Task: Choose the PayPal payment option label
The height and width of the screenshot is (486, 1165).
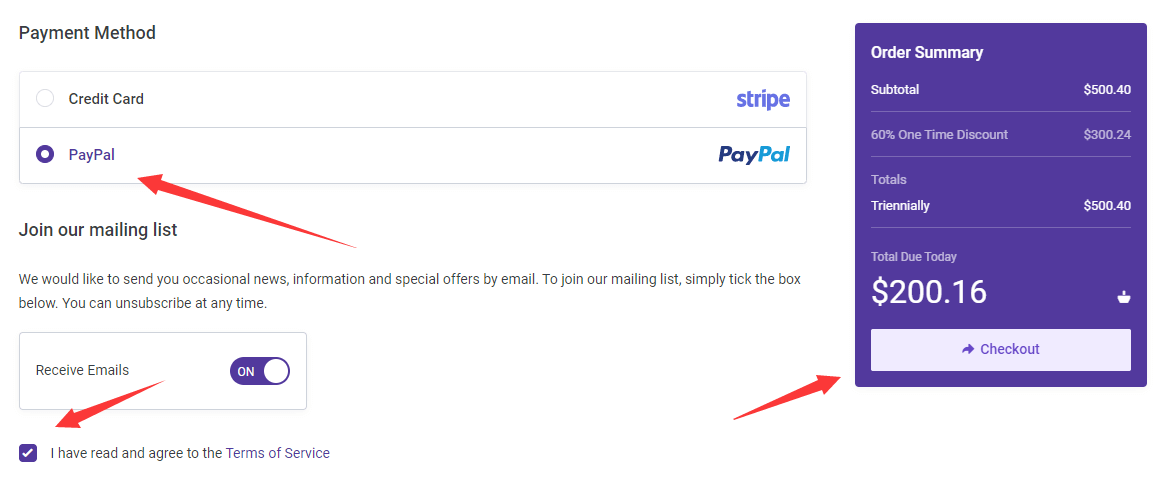Action: point(92,155)
